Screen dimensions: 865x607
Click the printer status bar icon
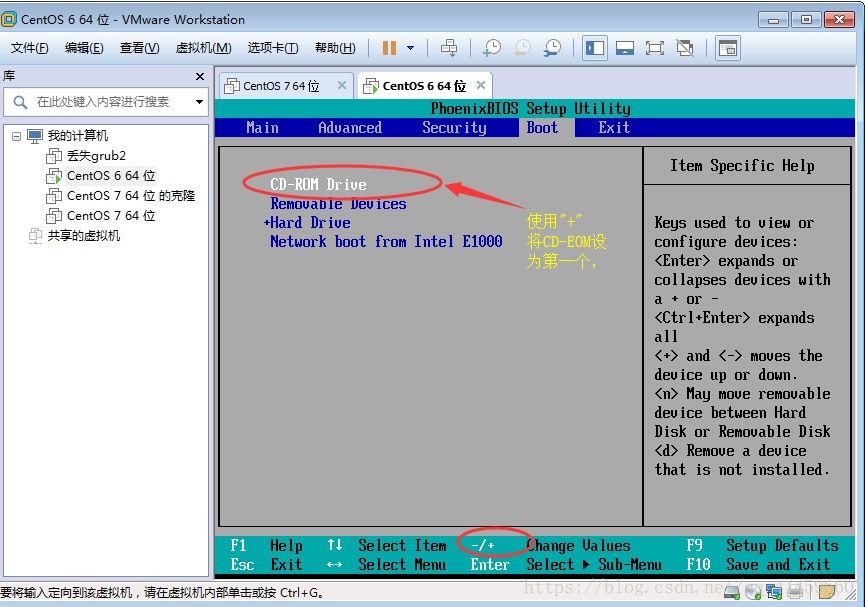click(x=795, y=593)
